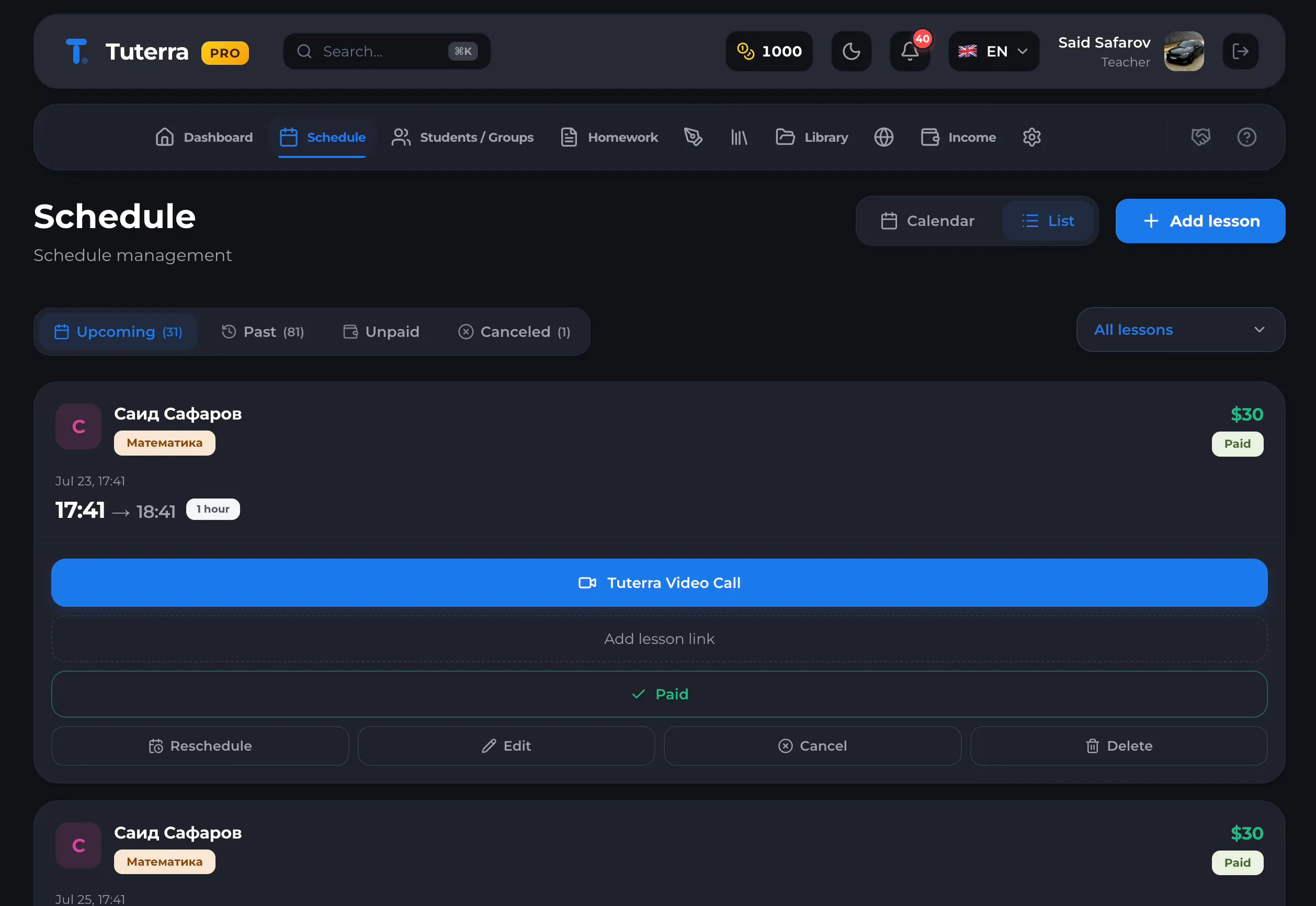Click the Add lesson button
Image resolution: width=1316 pixels, height=906 pixels.
coord(1200,221)
